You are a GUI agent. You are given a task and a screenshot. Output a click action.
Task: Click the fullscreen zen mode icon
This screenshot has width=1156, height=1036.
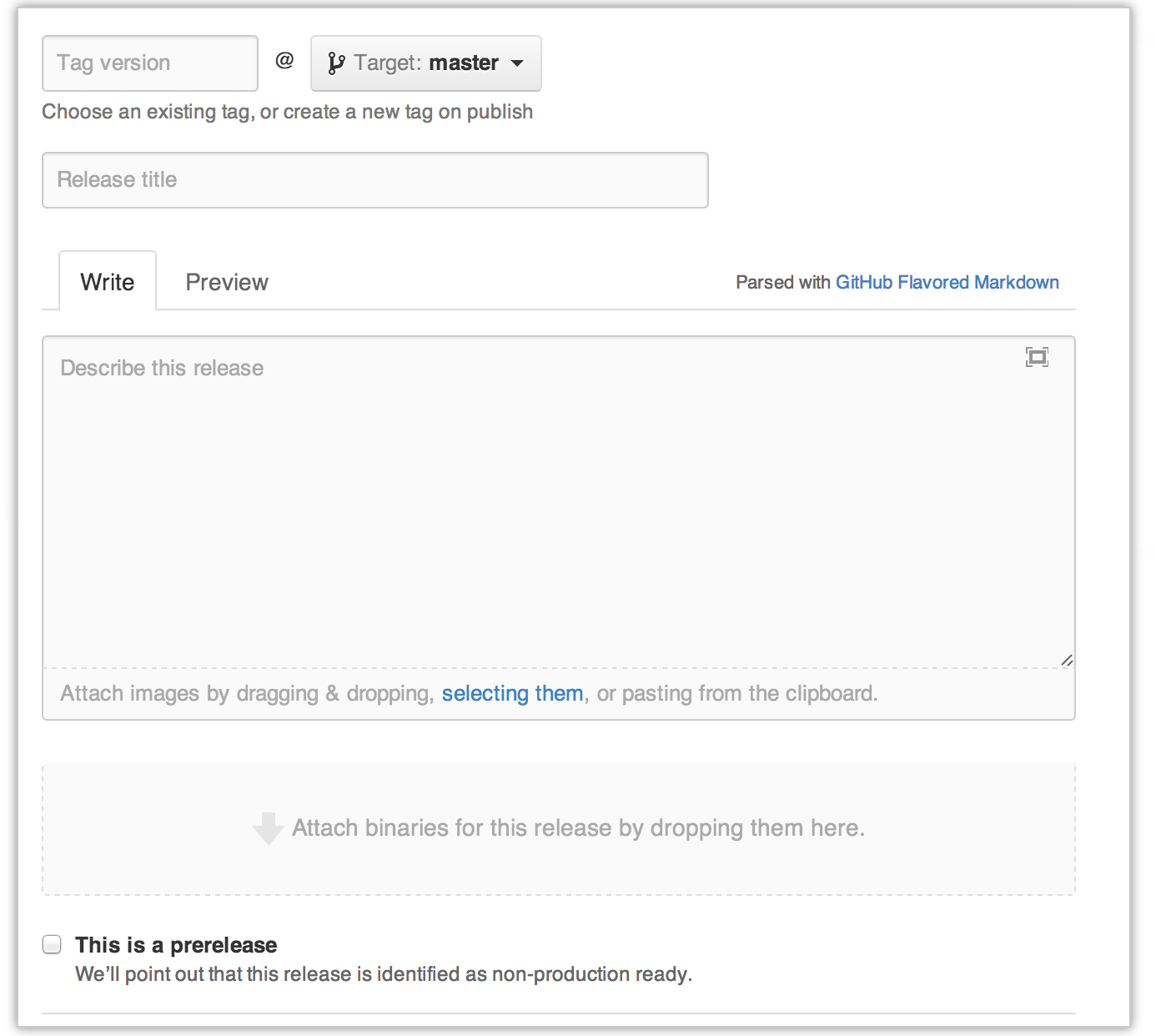pyautogui.click(x=1037, y=357)
